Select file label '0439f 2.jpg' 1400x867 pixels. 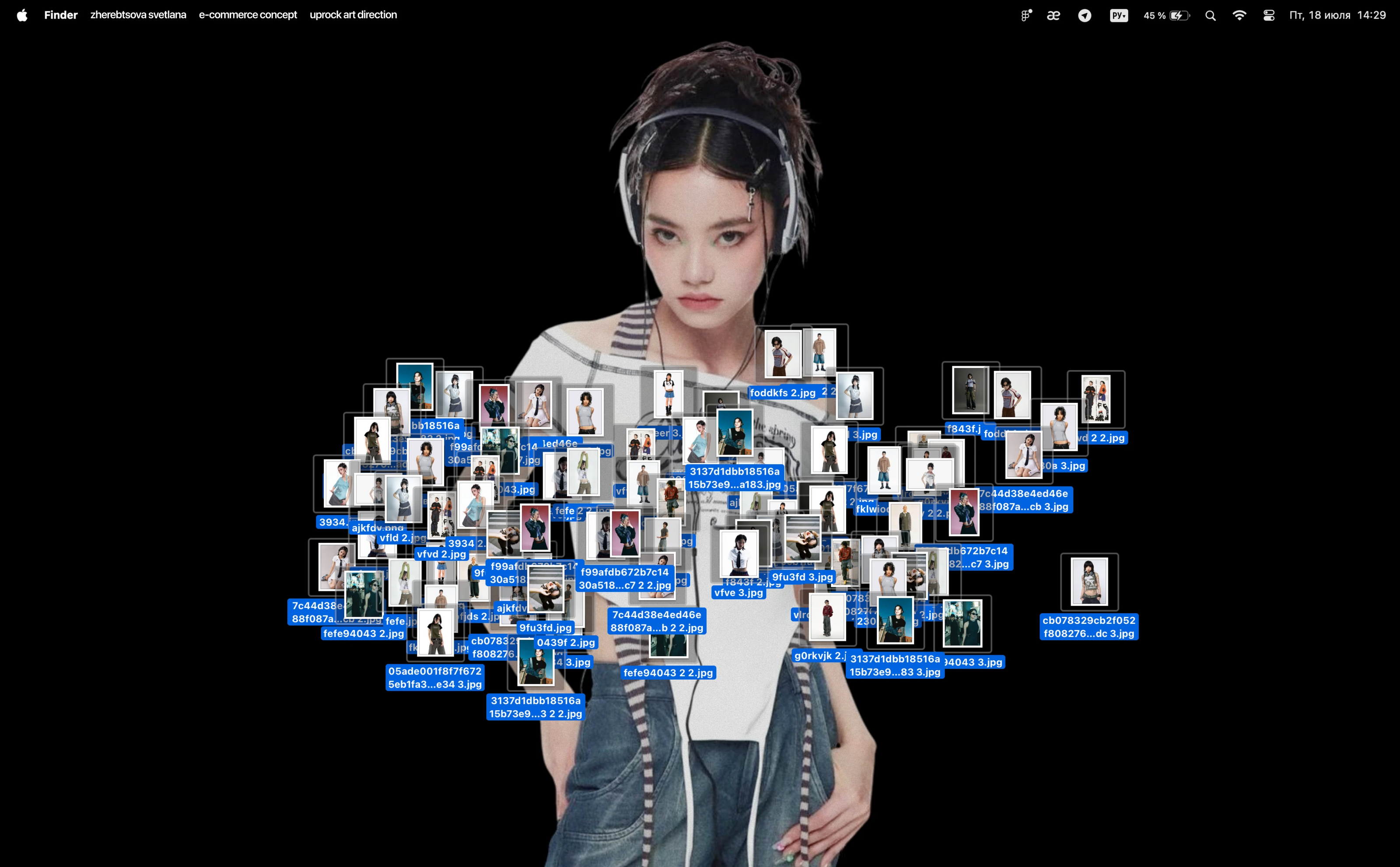(566, 642)
